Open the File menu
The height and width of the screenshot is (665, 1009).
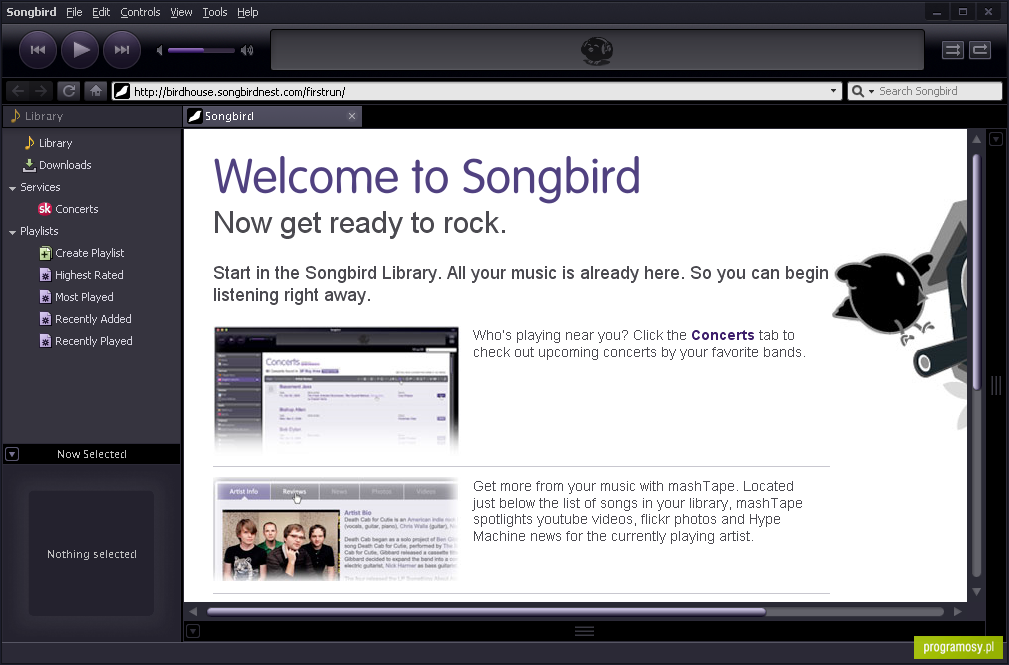74,12
